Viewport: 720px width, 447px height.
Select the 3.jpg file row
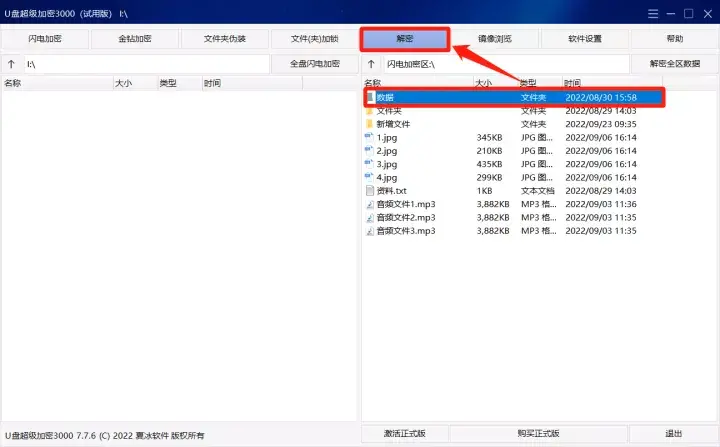[512, 164]
